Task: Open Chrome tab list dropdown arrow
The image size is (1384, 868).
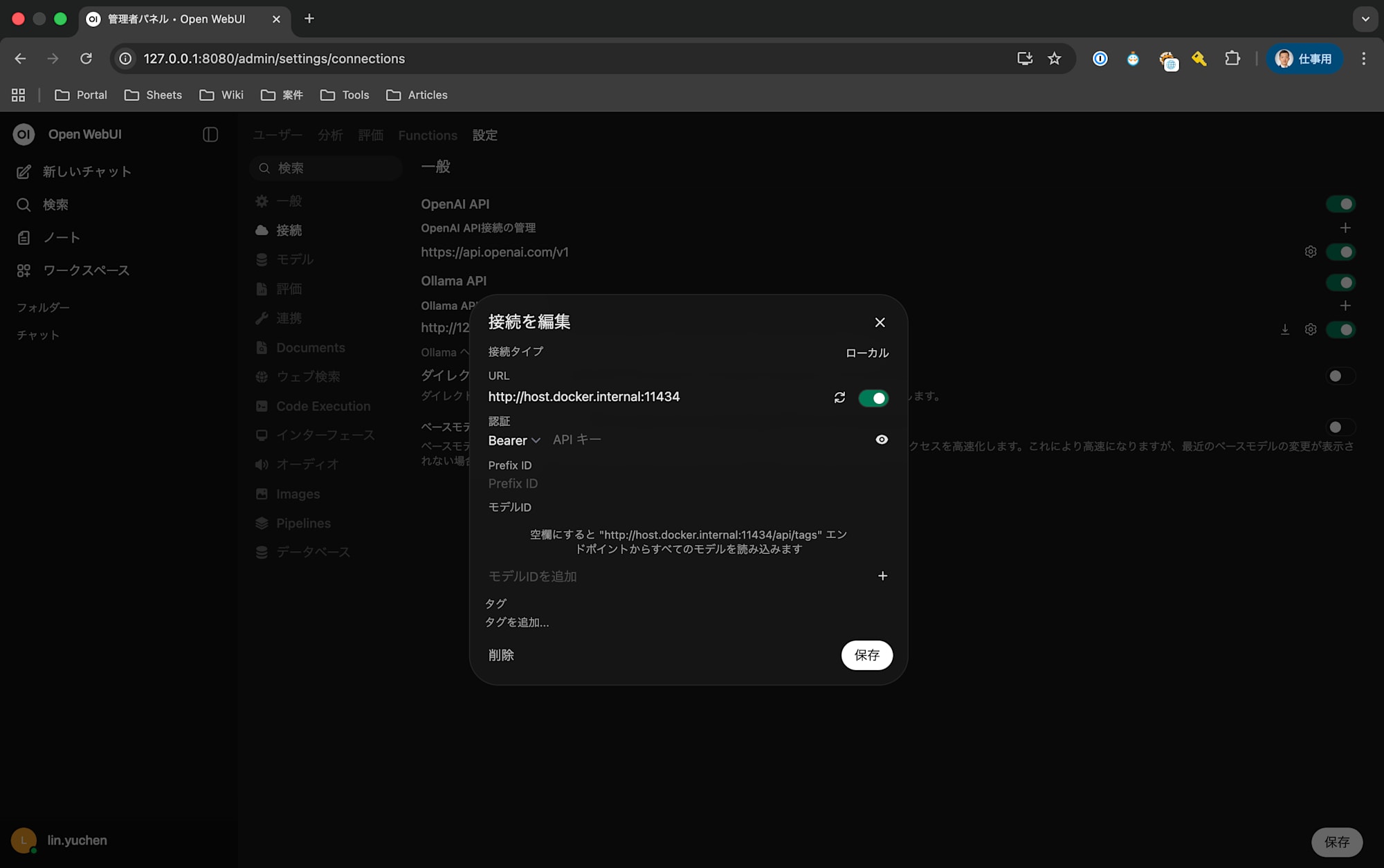Action: (1365, 19)
